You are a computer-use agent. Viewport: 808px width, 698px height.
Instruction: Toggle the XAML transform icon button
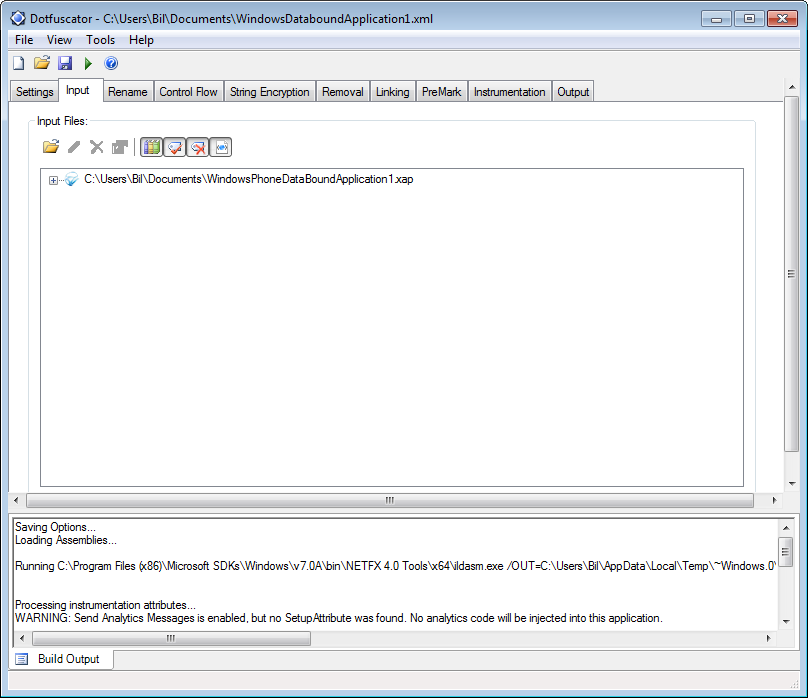[x=221, y=147]
